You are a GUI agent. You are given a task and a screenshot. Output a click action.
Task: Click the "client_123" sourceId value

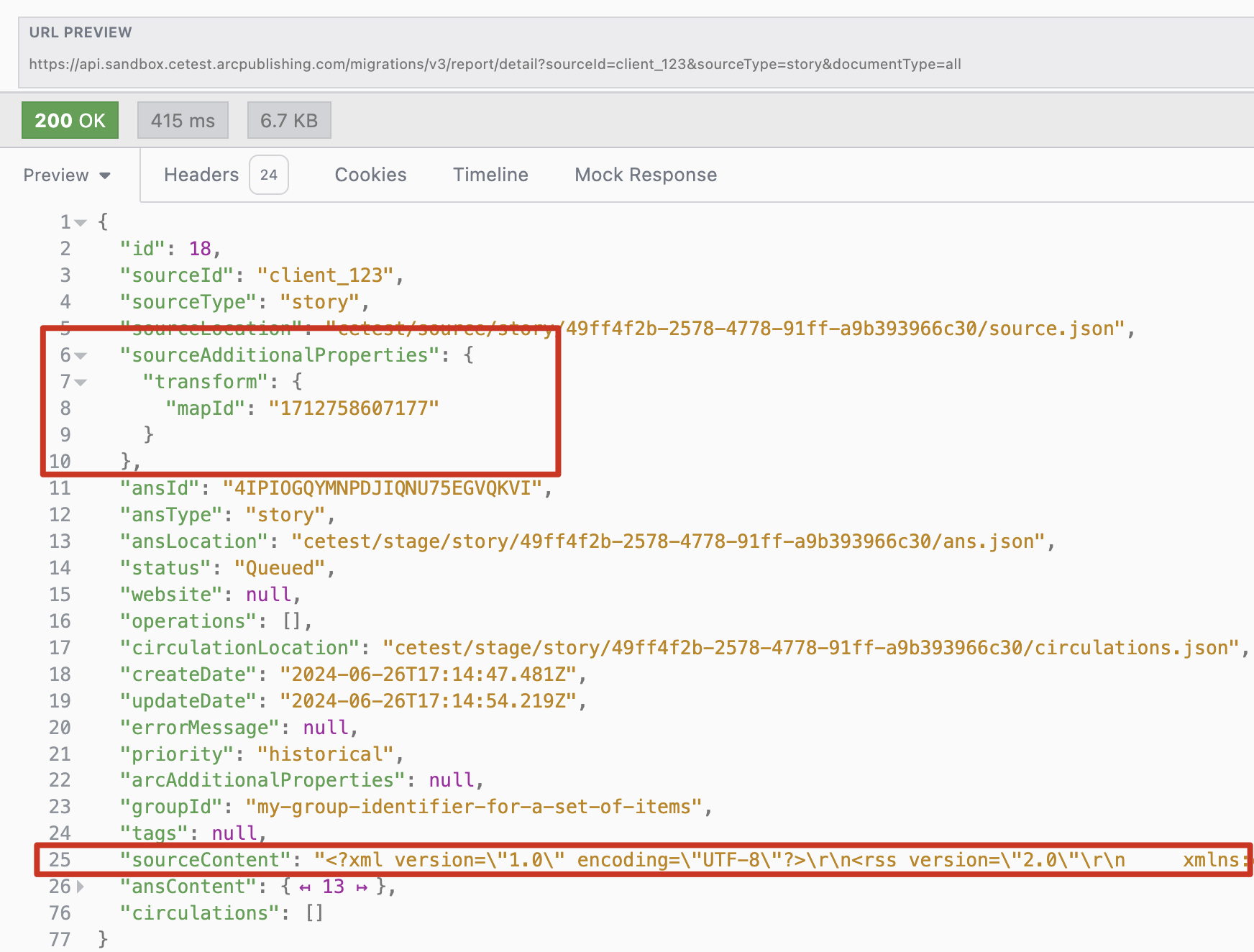click(326, 275)
